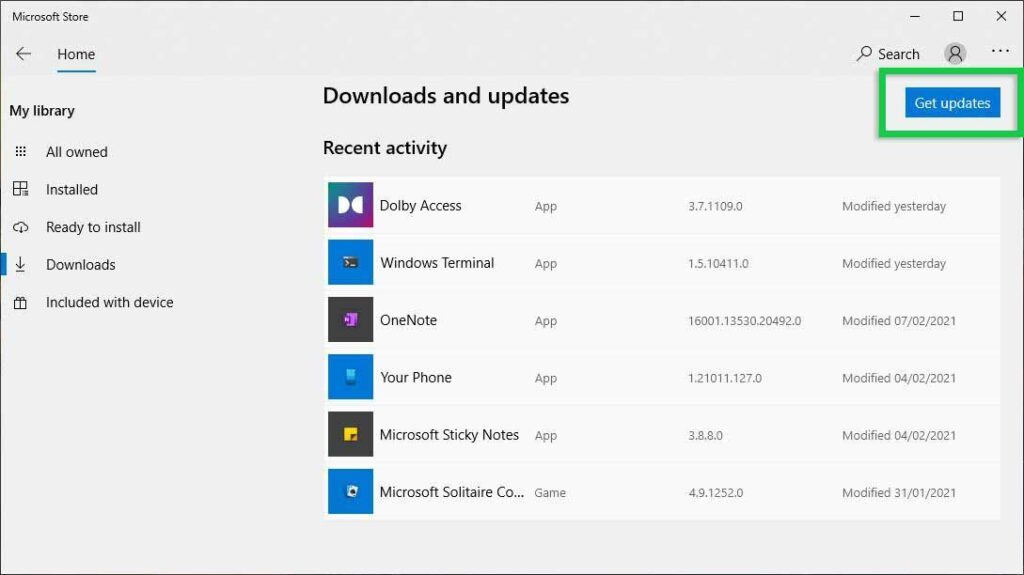Open the user account profile icon
Screen dimensions: 1024x575
[955, 54]
